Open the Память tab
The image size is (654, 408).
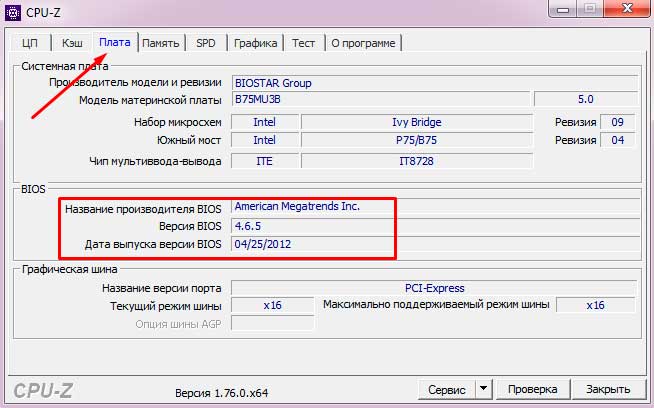click(161, 43)
